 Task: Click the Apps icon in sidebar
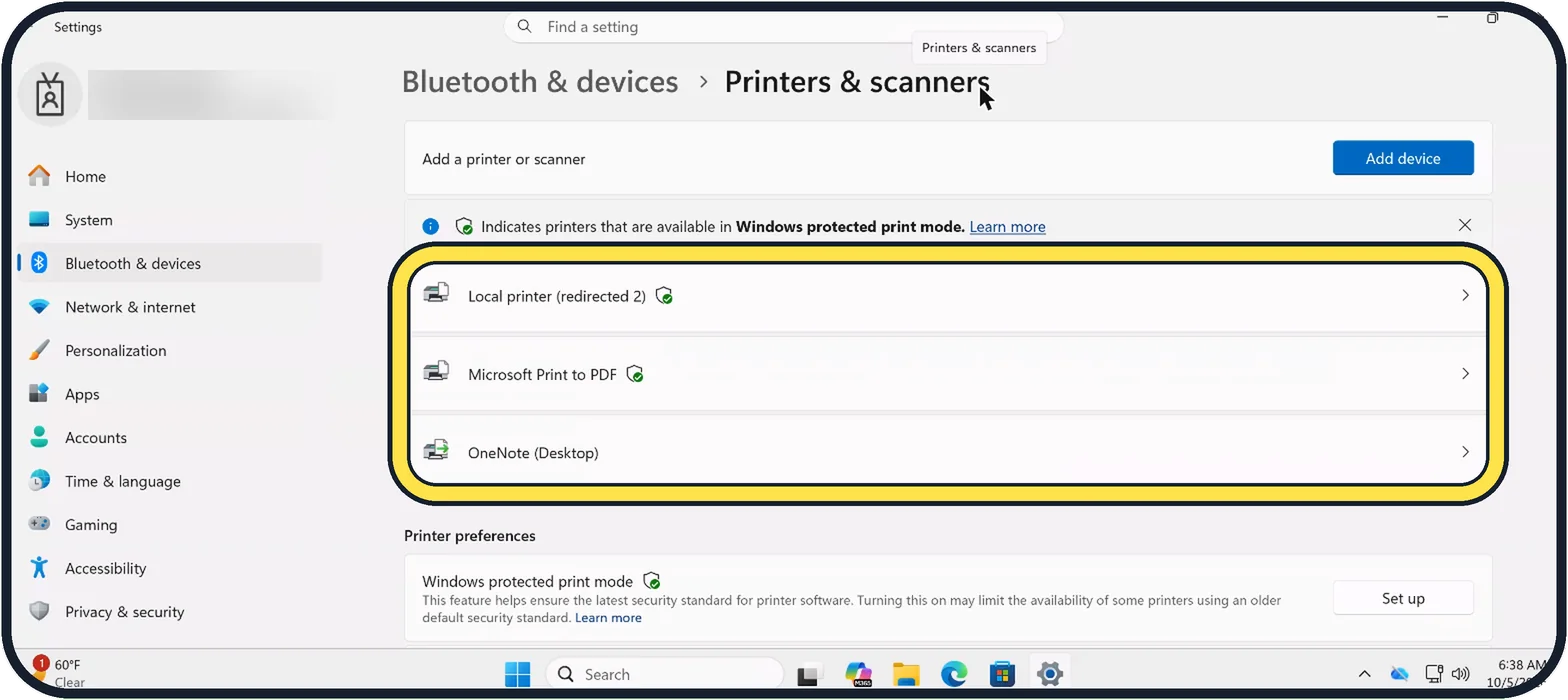tap(39, 393)
